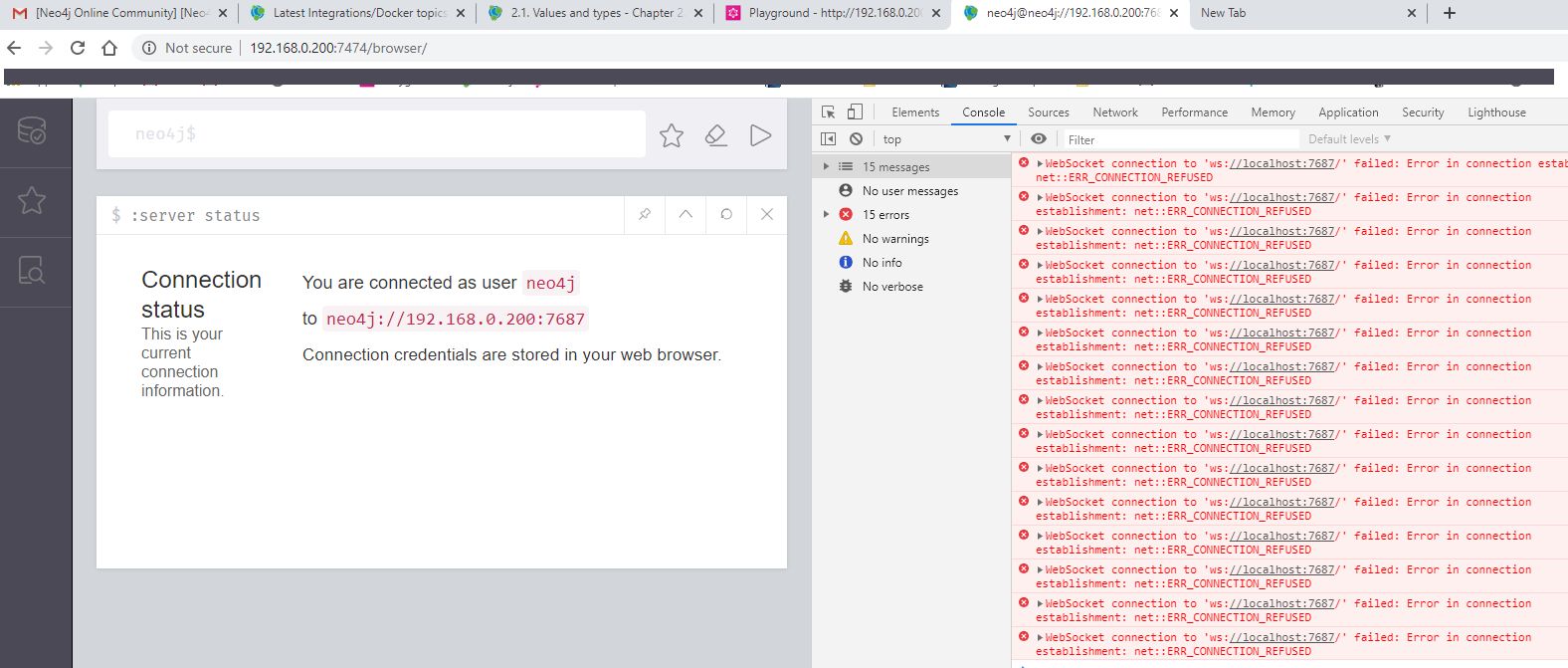
Task: Toggle the DevTools device toolbar
Action: [855, 112]
